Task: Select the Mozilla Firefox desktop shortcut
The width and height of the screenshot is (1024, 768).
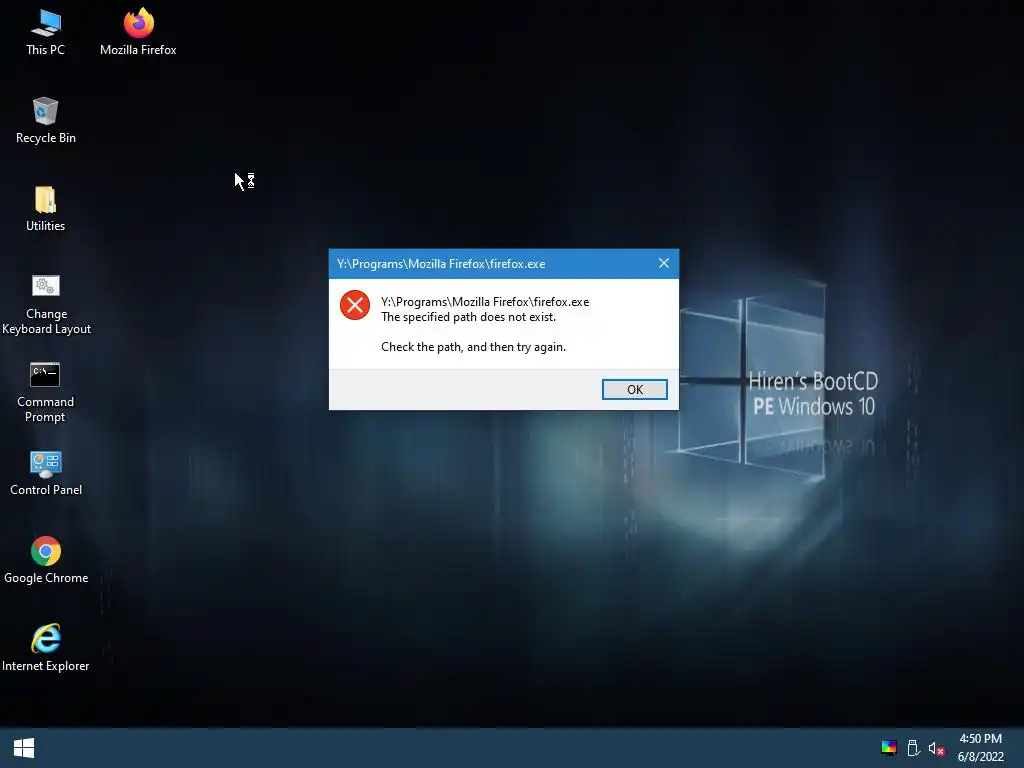Action: coord(138,33)
